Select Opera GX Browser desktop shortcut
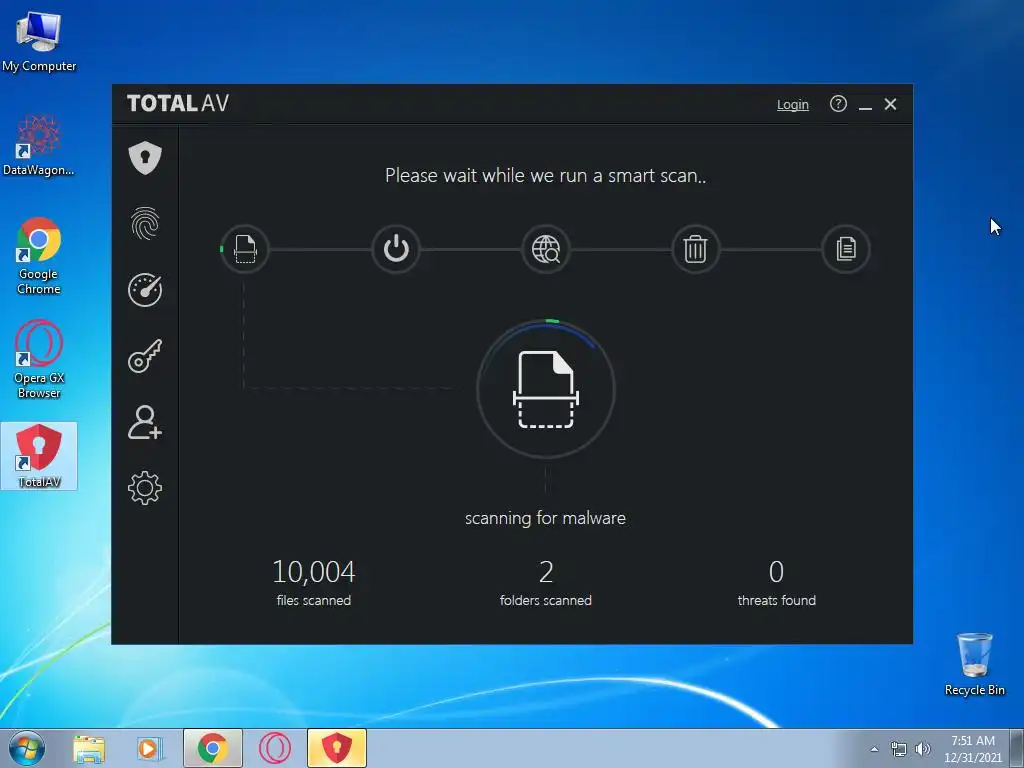 click(x=39, y=359)
